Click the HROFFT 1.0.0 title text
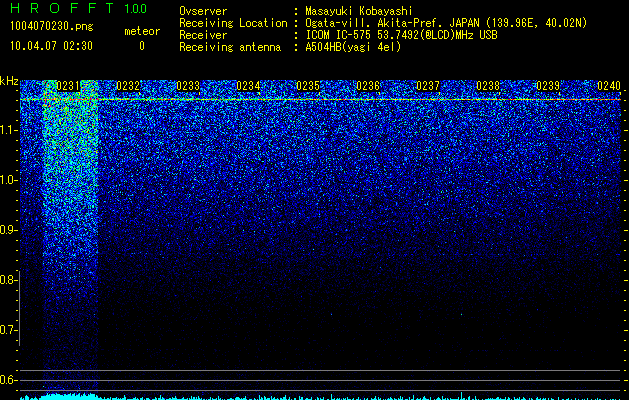Image resolution: width=629 pixels, height=400 pixels. click(78, 8)
